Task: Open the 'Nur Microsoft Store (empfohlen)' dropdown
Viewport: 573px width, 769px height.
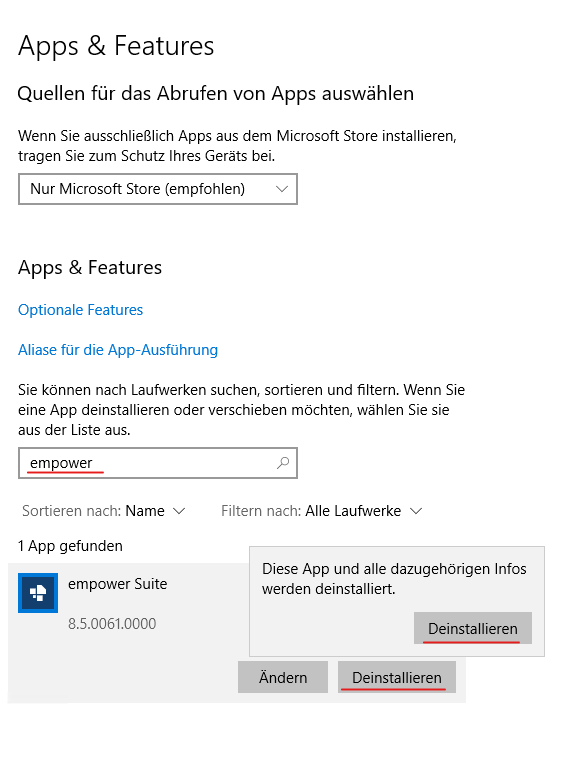Action: [x=158, y=189]
